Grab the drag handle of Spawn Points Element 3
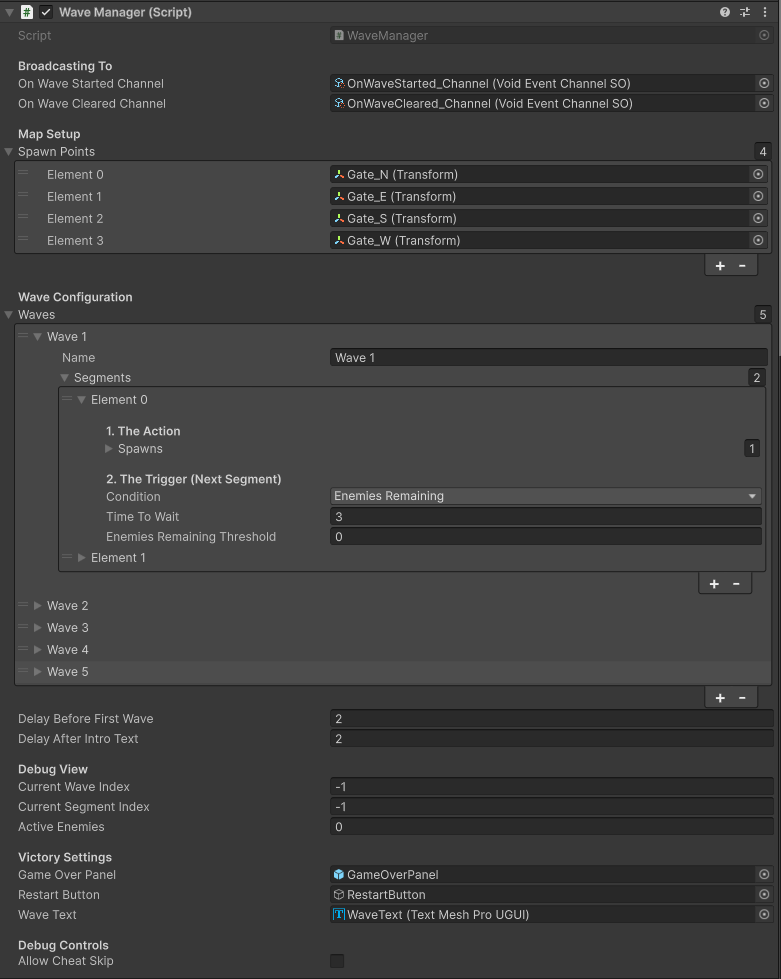Image resolution: width=781 pixels, height=979 pixels. (x=23, y=238)
